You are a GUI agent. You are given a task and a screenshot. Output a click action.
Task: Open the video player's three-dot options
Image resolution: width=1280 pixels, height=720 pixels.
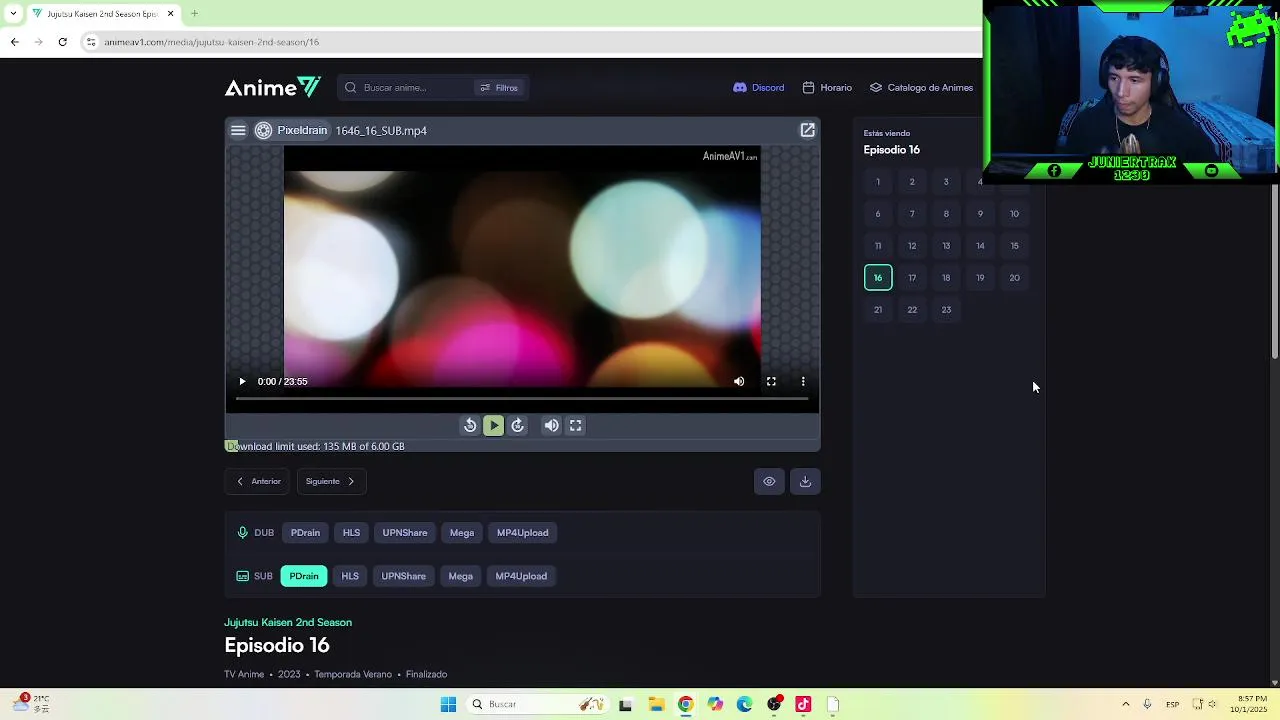(803, 381)
